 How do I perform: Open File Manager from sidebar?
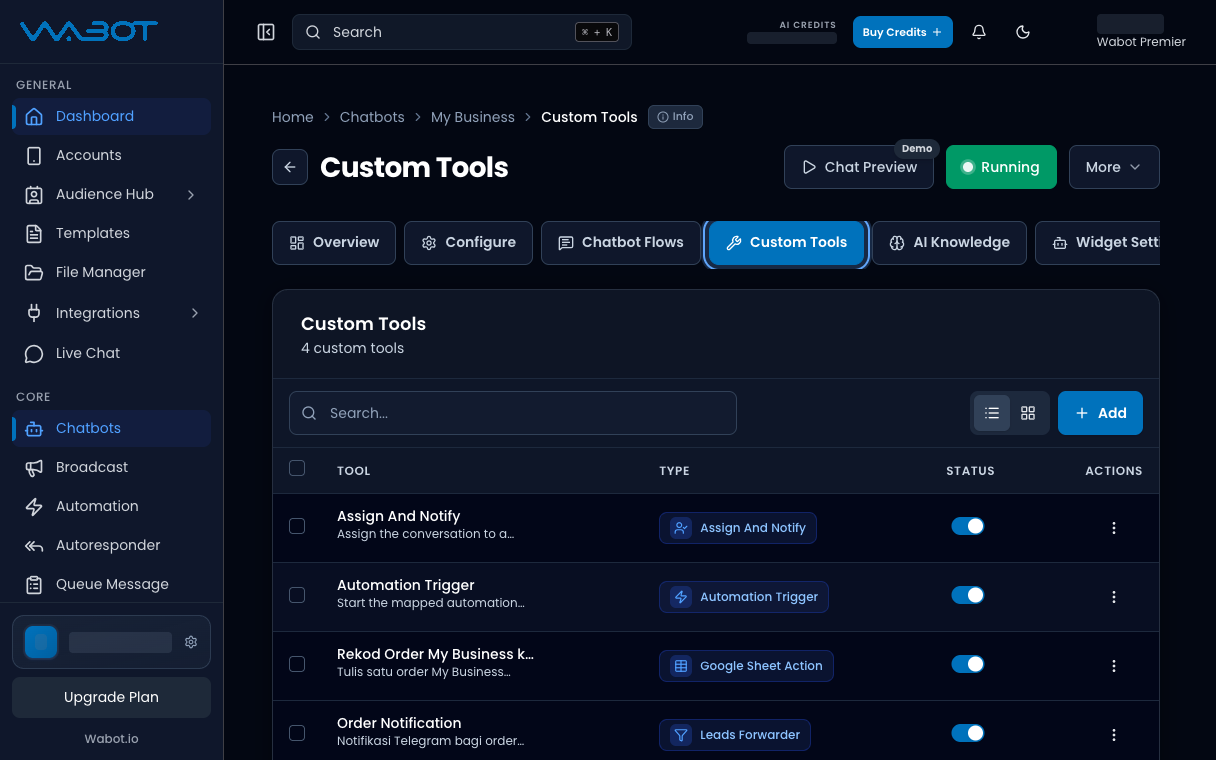pyautogui.click(x=111, y=272)
